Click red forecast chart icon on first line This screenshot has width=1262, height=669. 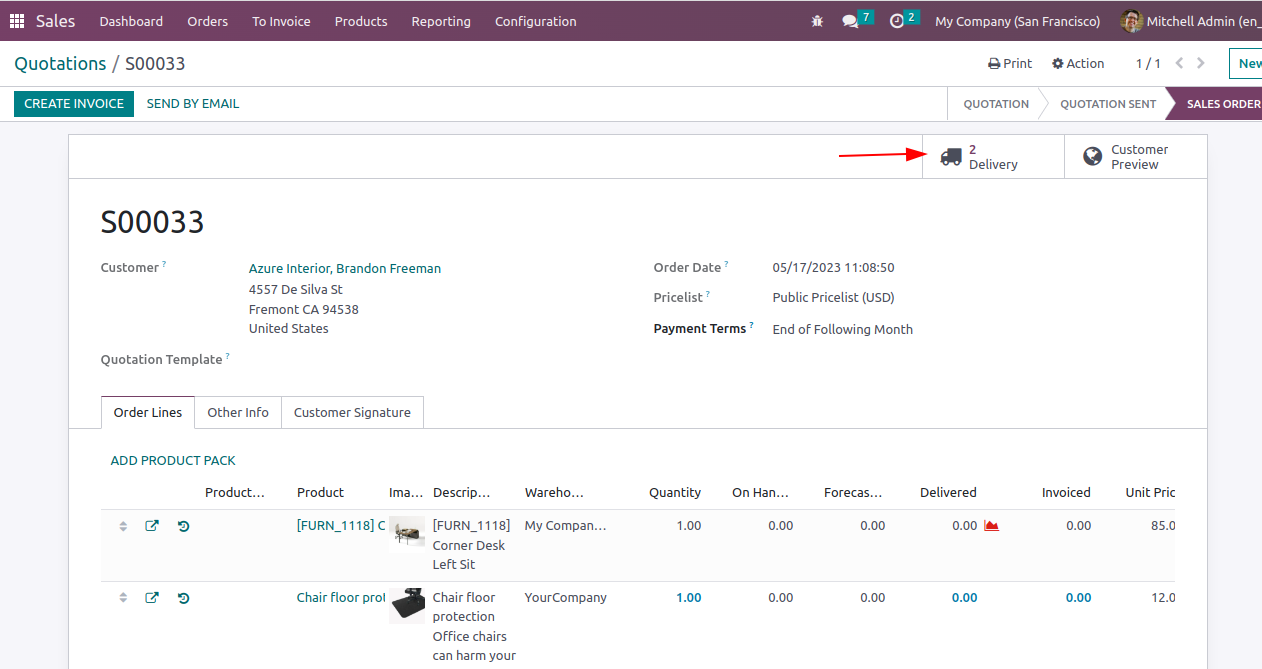click(x=991, y=526)
